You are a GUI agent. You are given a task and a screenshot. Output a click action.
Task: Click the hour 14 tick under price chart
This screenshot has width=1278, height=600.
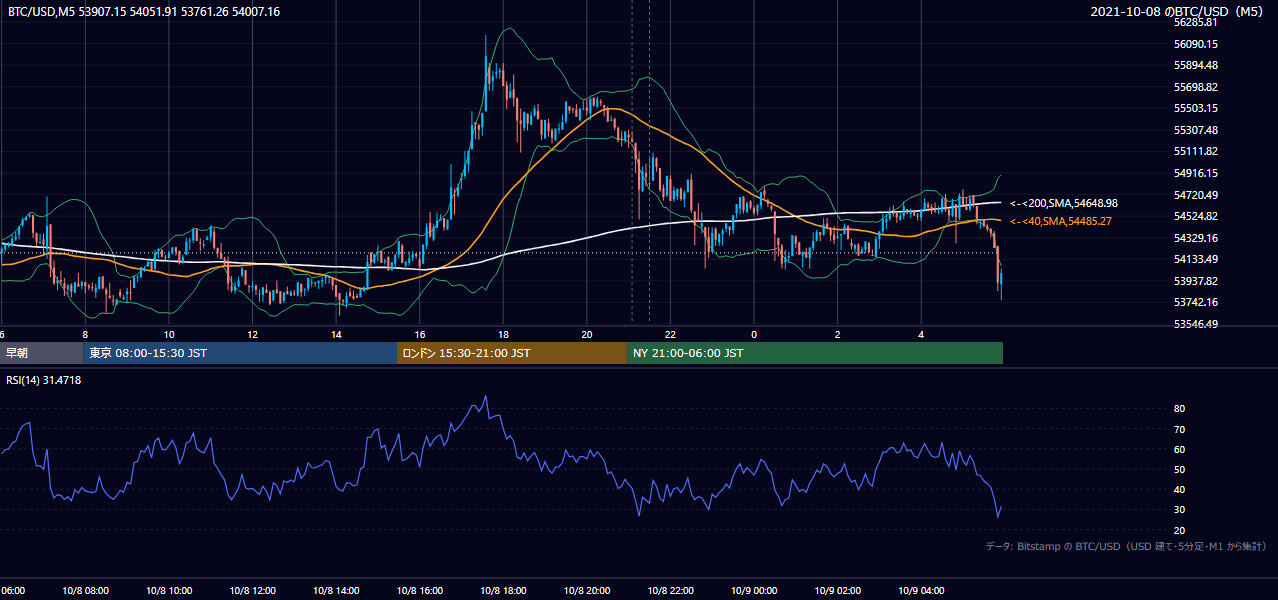pyautogui.click(x=336, y=334)
